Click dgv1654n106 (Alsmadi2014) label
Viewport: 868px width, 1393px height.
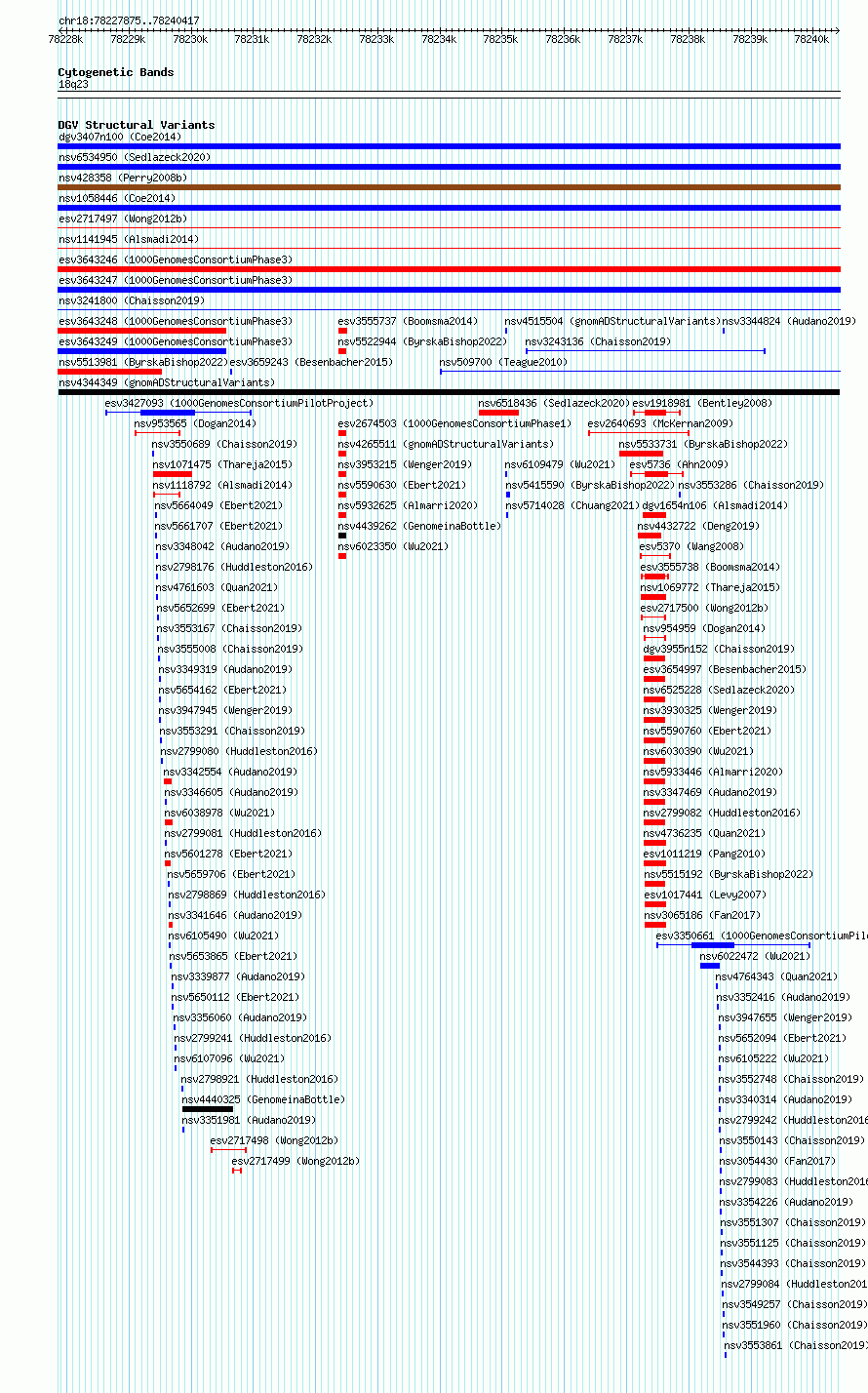(715, 505)
